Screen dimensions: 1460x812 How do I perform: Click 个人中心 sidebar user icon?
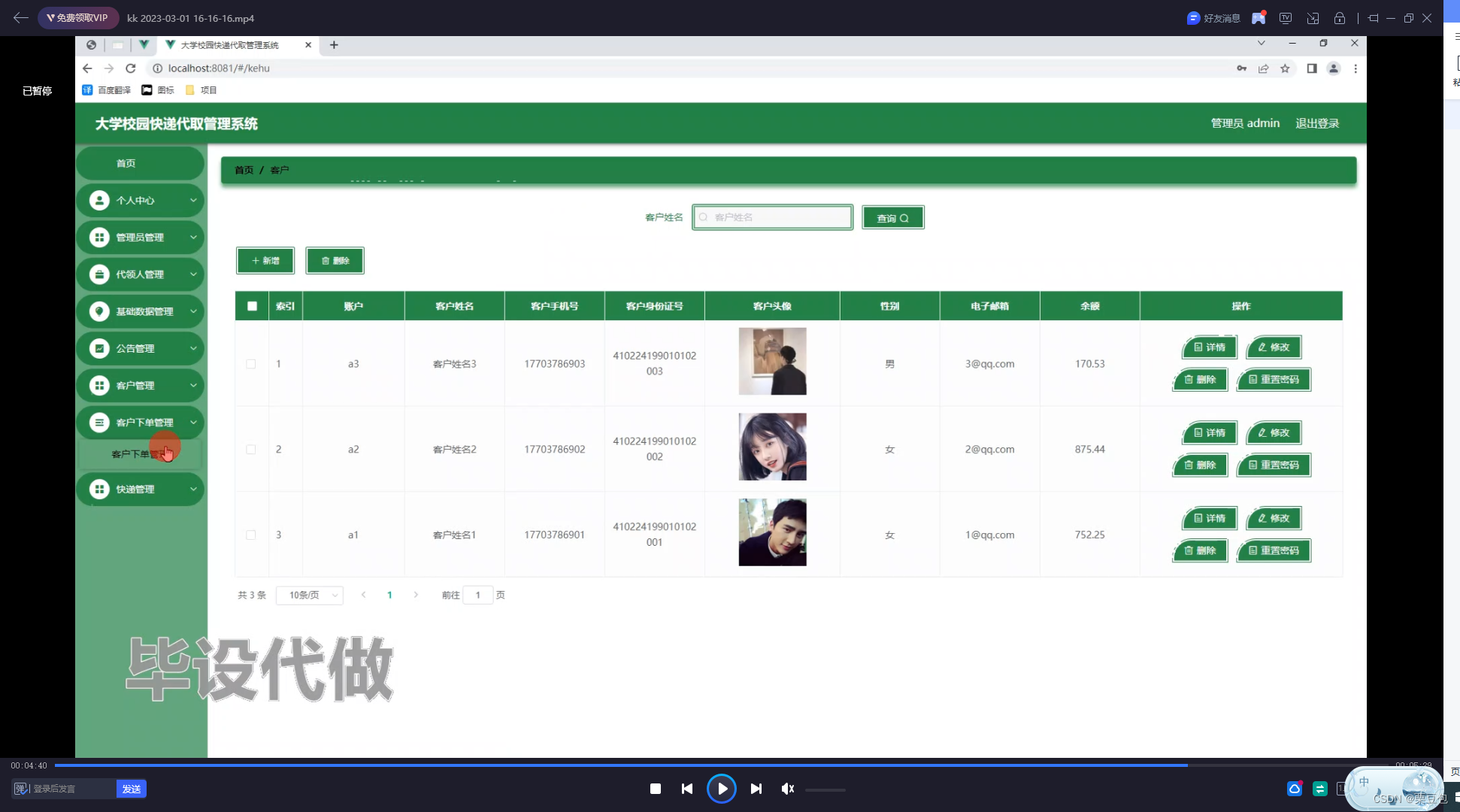(x=99, y=200)
